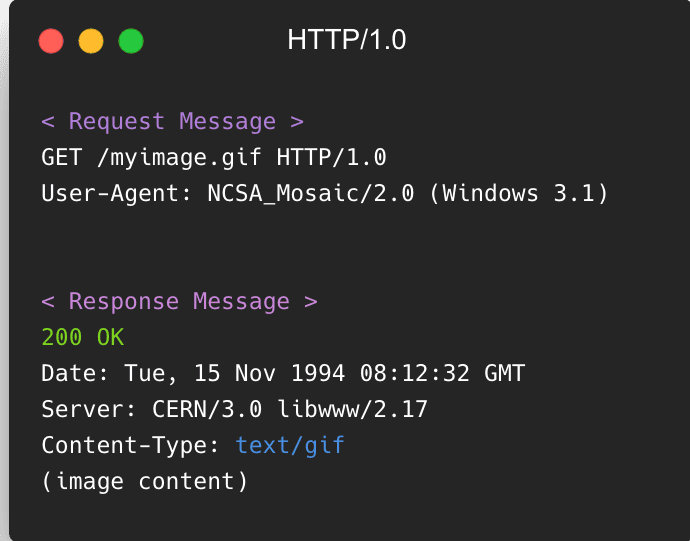
Task: Click the (image content) line
Action: pos(145,482)
